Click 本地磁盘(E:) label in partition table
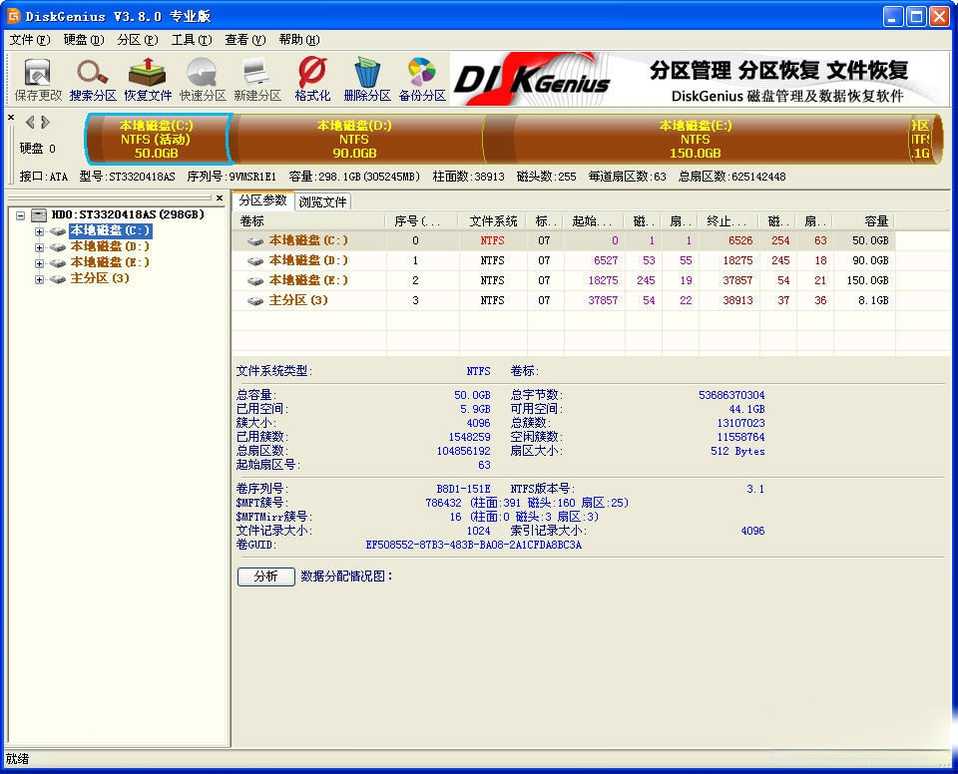Viewport: 958px width, 774px height. pos(309,280)
